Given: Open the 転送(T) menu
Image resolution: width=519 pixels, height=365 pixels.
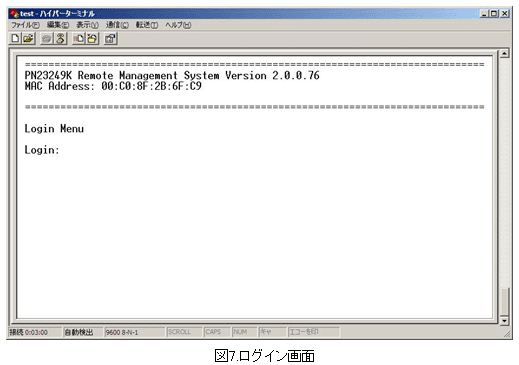Looking at the screenshot, I should [147, 25].
